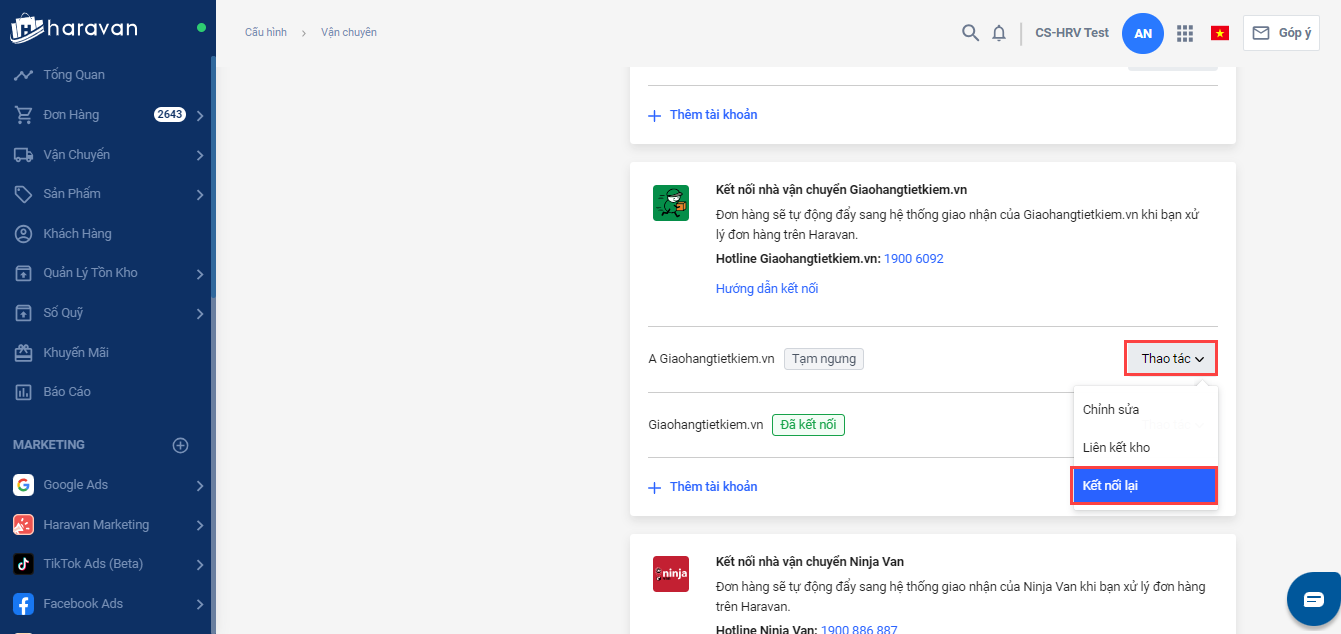Viewport: 1341px width, 634px height.
Task: Select Liên kết kho menu option
Action: pos(1116,448)
